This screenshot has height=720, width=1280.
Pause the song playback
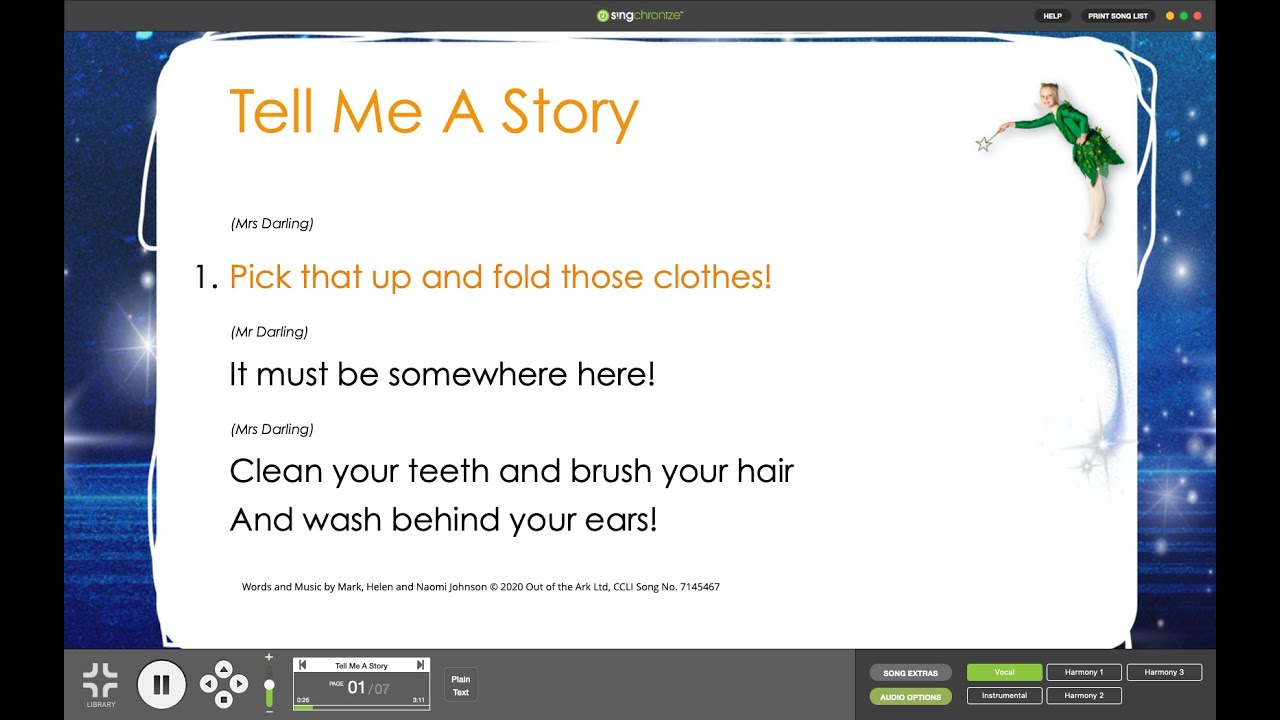tap(161, 685)
